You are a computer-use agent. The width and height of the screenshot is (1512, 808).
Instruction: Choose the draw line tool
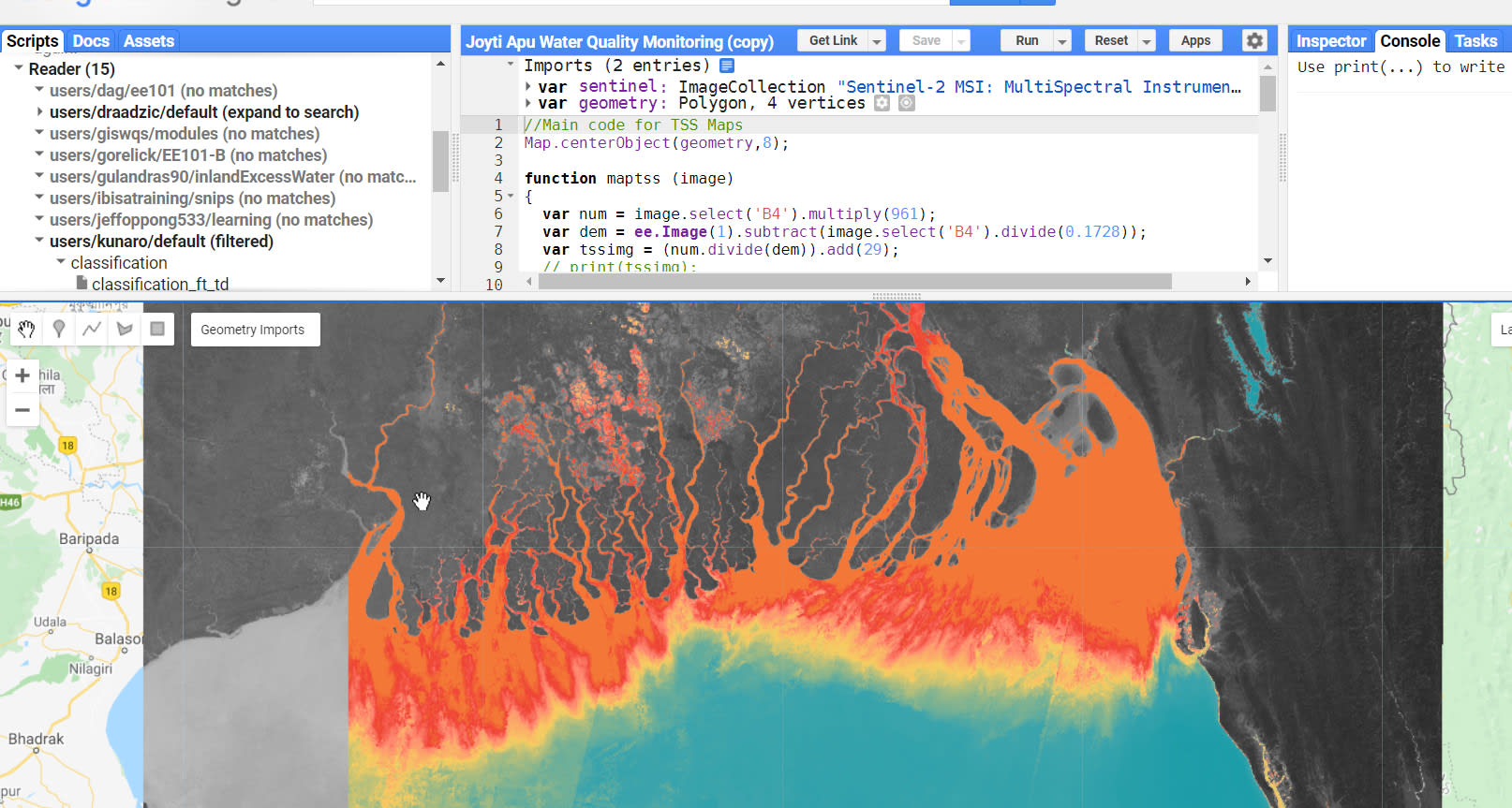[x=92, y=329]
